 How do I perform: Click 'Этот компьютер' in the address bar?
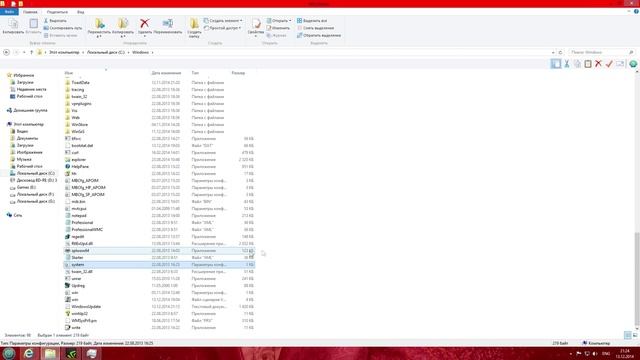point(64,52)
